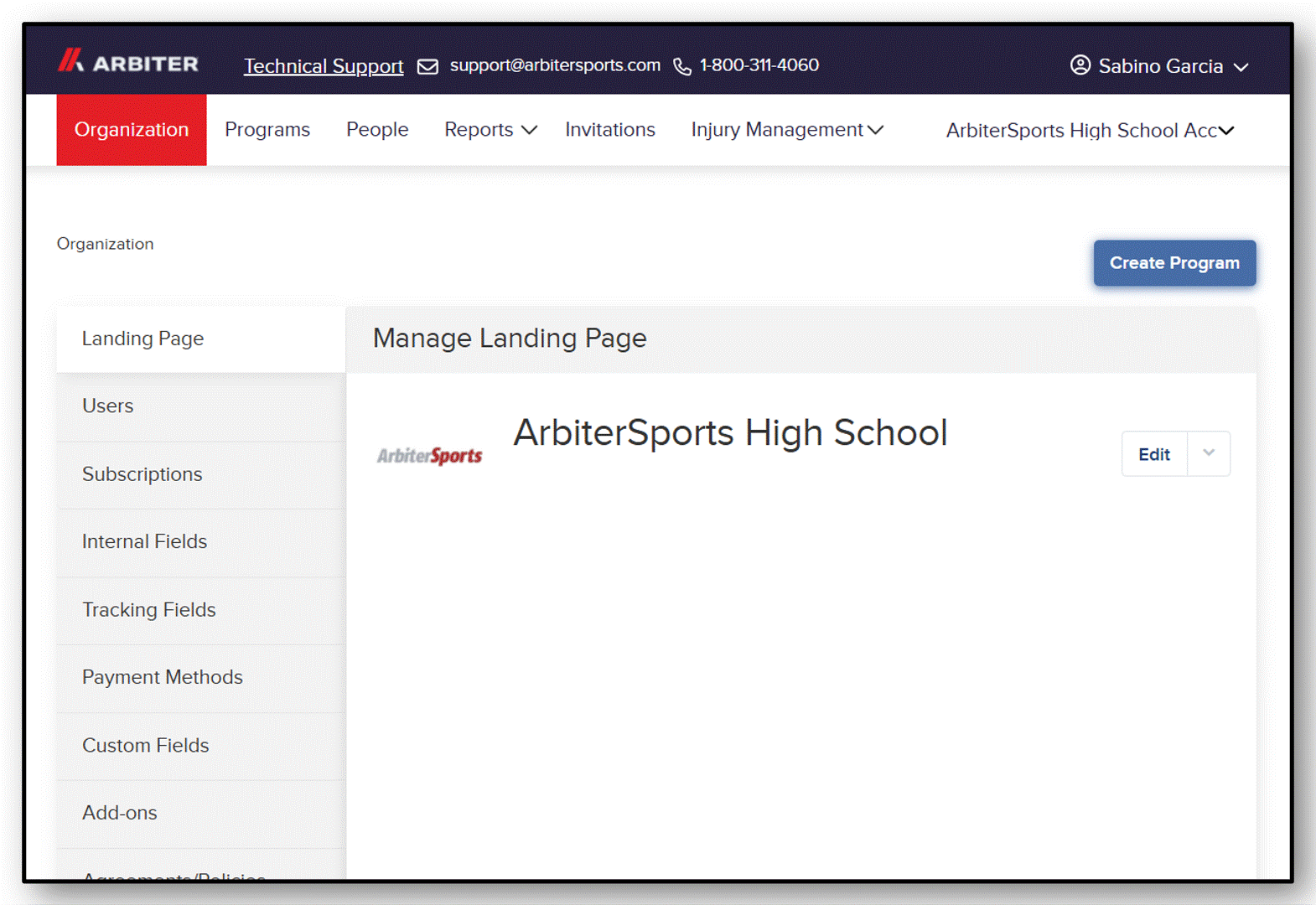Image resolution: width=1316 pixels, height=905 pixels.
Task: Open Payment Methods in the sidebar
Action: pos(201,678)
